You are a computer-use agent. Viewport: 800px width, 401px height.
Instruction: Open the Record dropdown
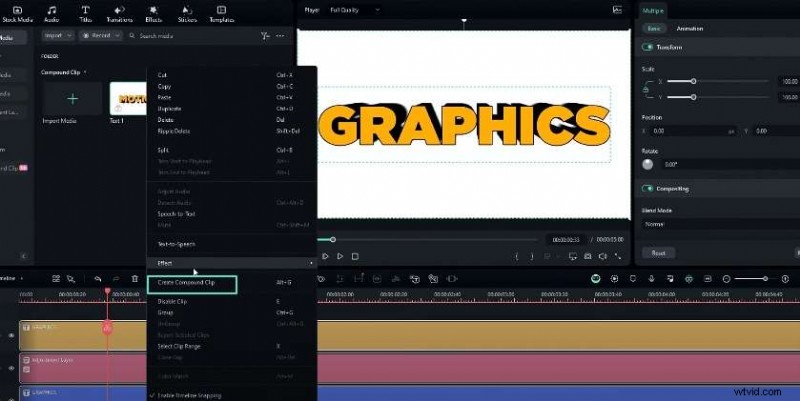pos(101,36)
